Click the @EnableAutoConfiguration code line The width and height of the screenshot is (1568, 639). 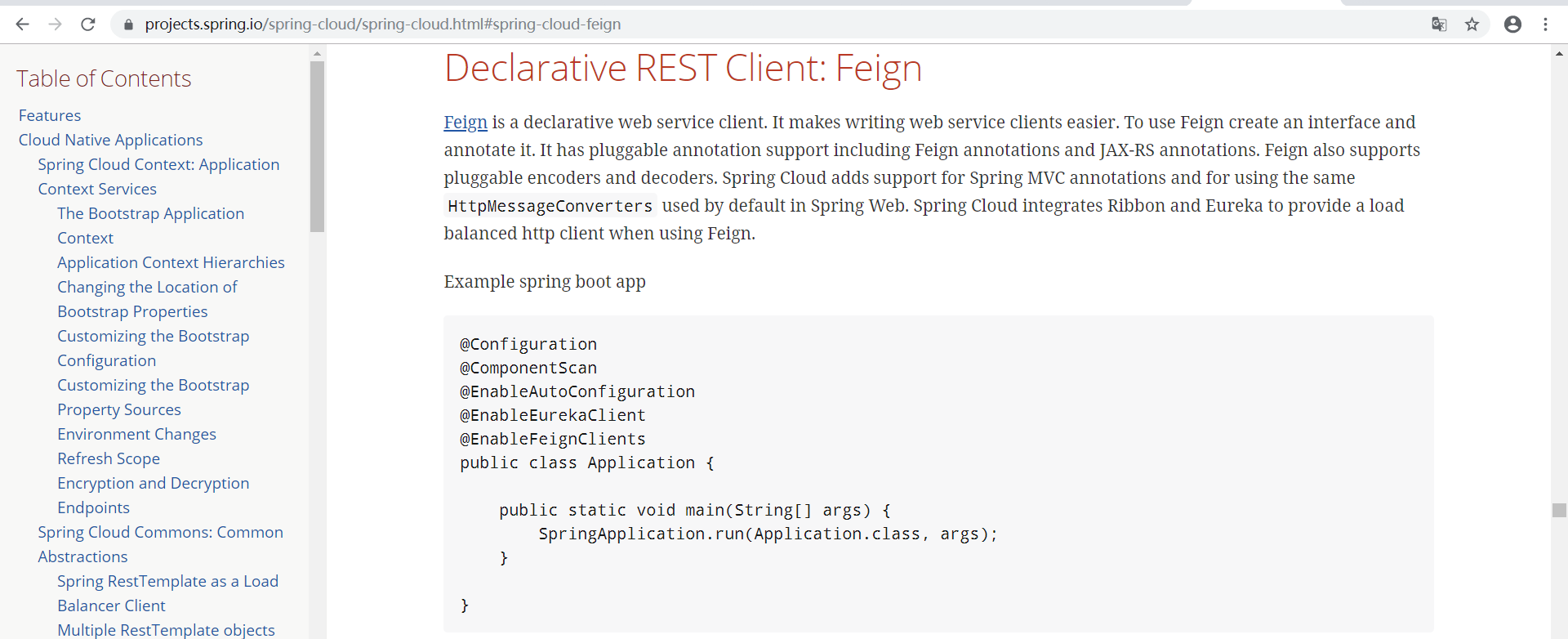[x=577, y=391]
